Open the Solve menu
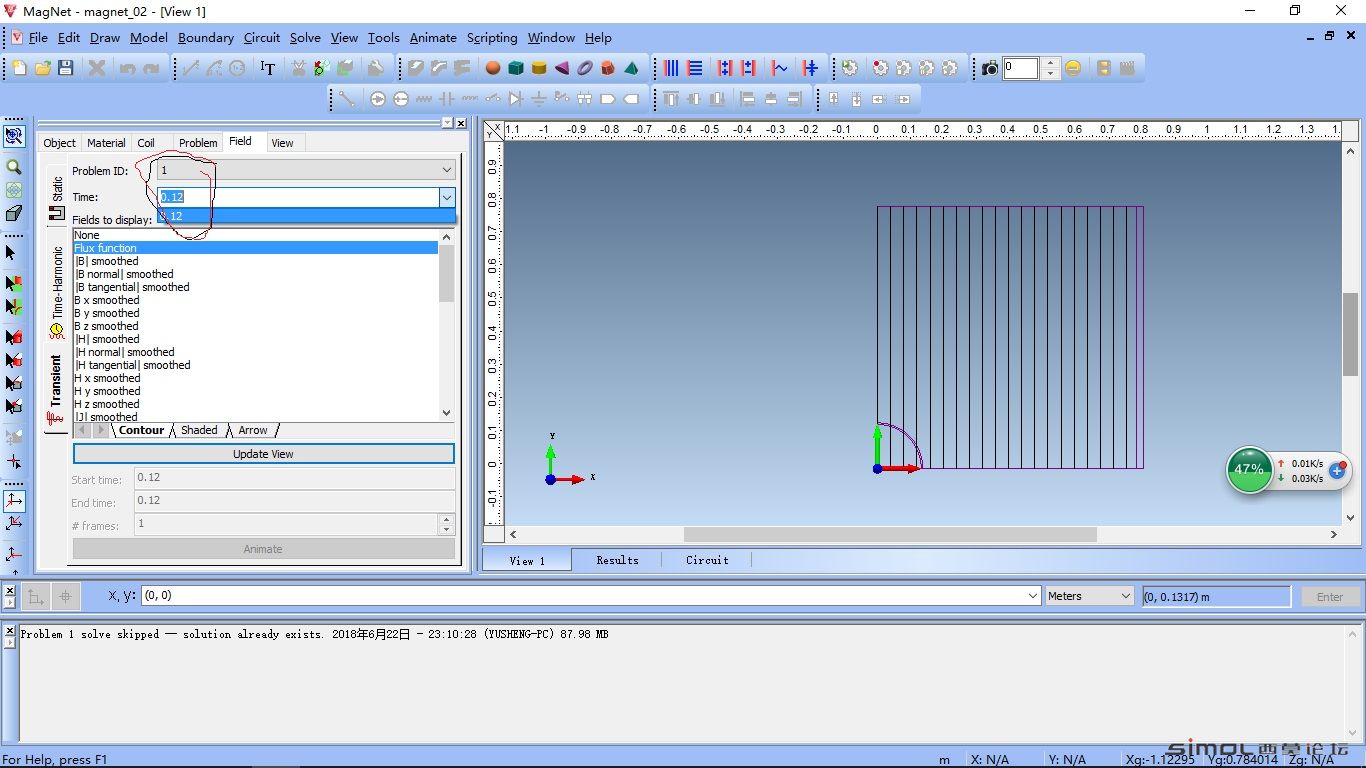Image resolution: width=1366 pixels, height=768 pixels. tap(305, 38)
